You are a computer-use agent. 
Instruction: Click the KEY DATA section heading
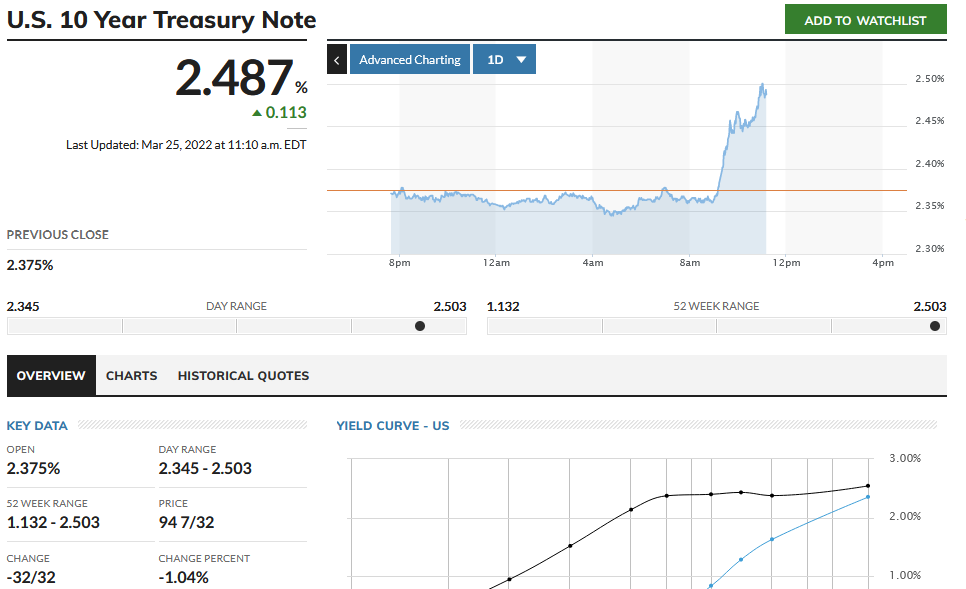tap(37, 426)
